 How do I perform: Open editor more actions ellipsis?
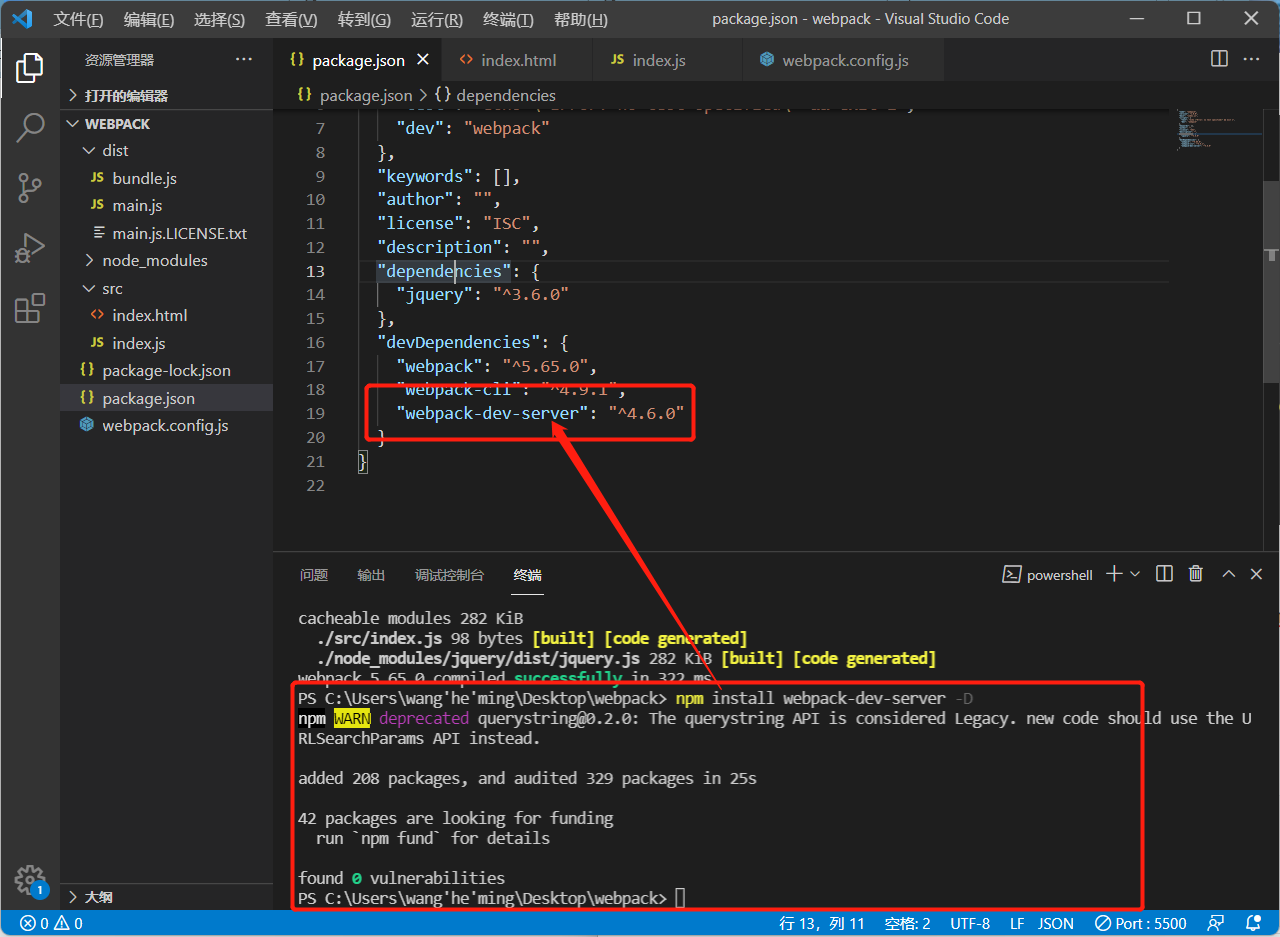1252,59
